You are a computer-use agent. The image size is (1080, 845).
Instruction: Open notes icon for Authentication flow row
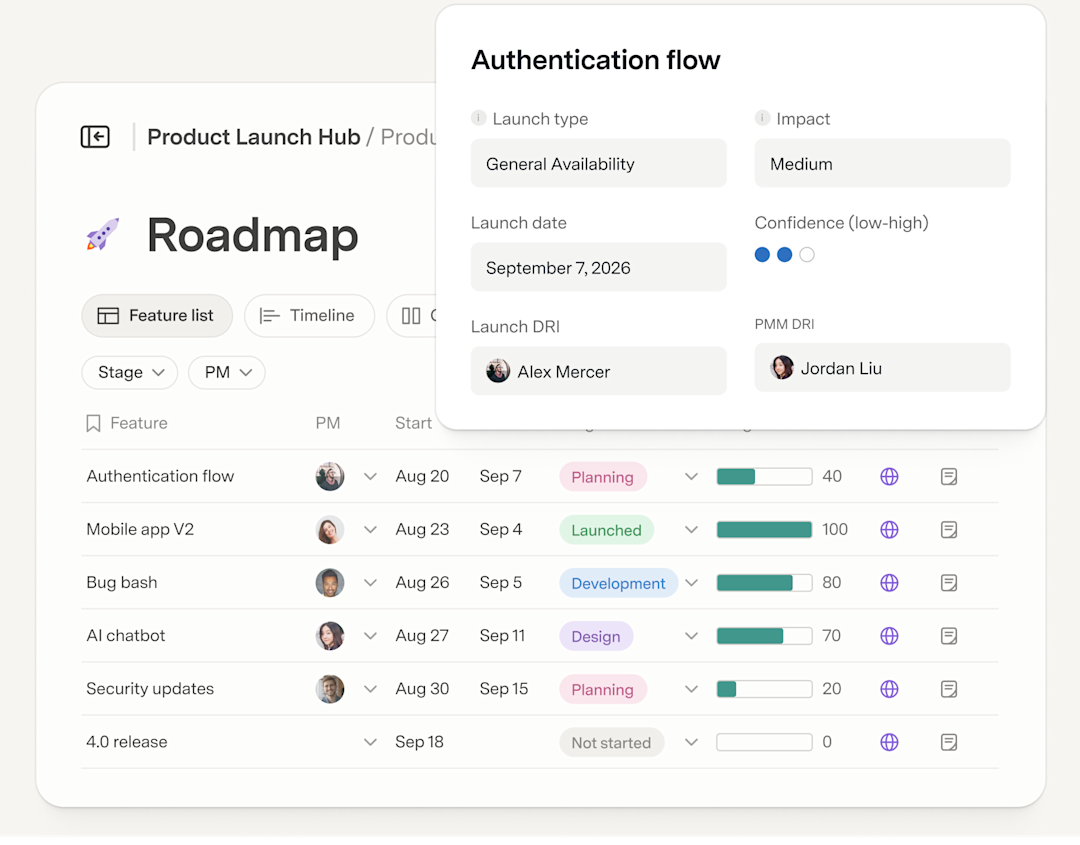point(948,476)
